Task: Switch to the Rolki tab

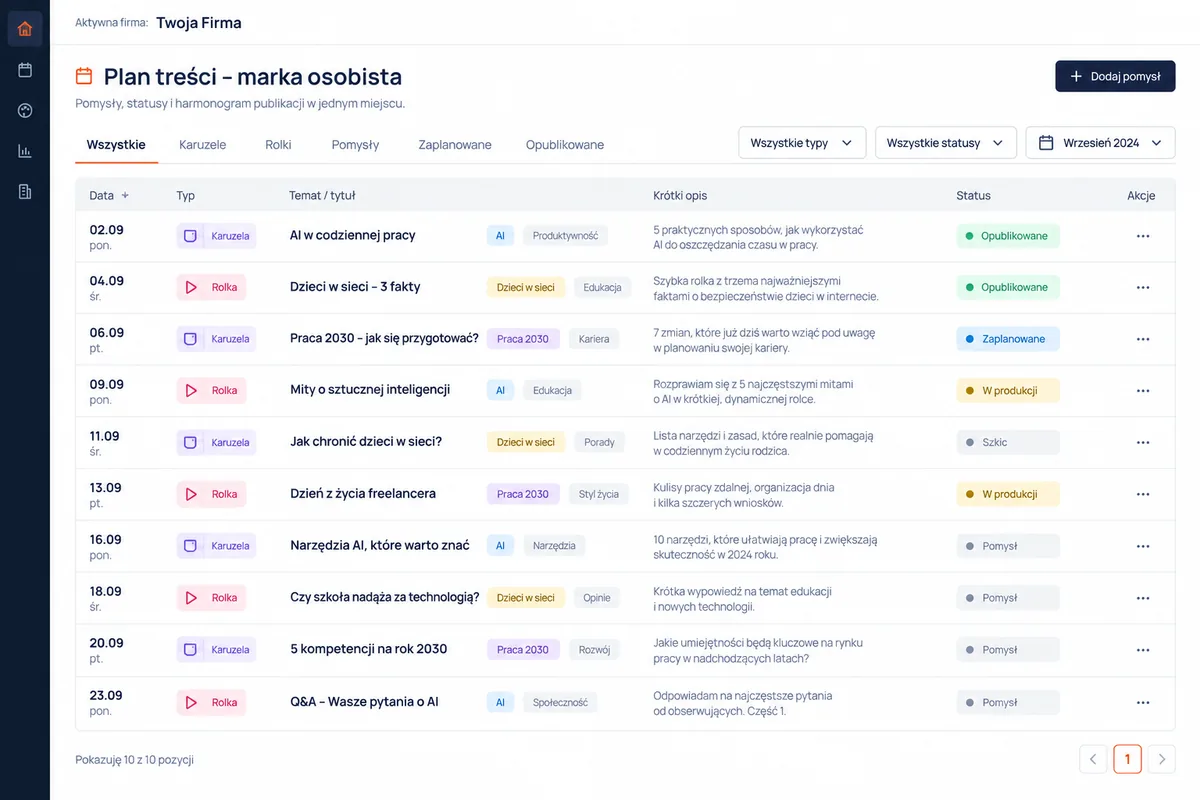Action: coord(279,145)
